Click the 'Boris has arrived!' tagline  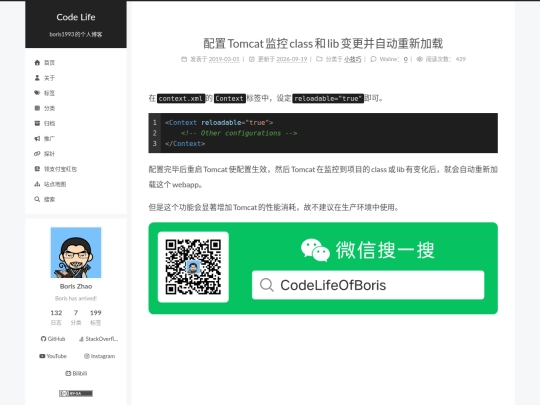click(x=76, y=298)
